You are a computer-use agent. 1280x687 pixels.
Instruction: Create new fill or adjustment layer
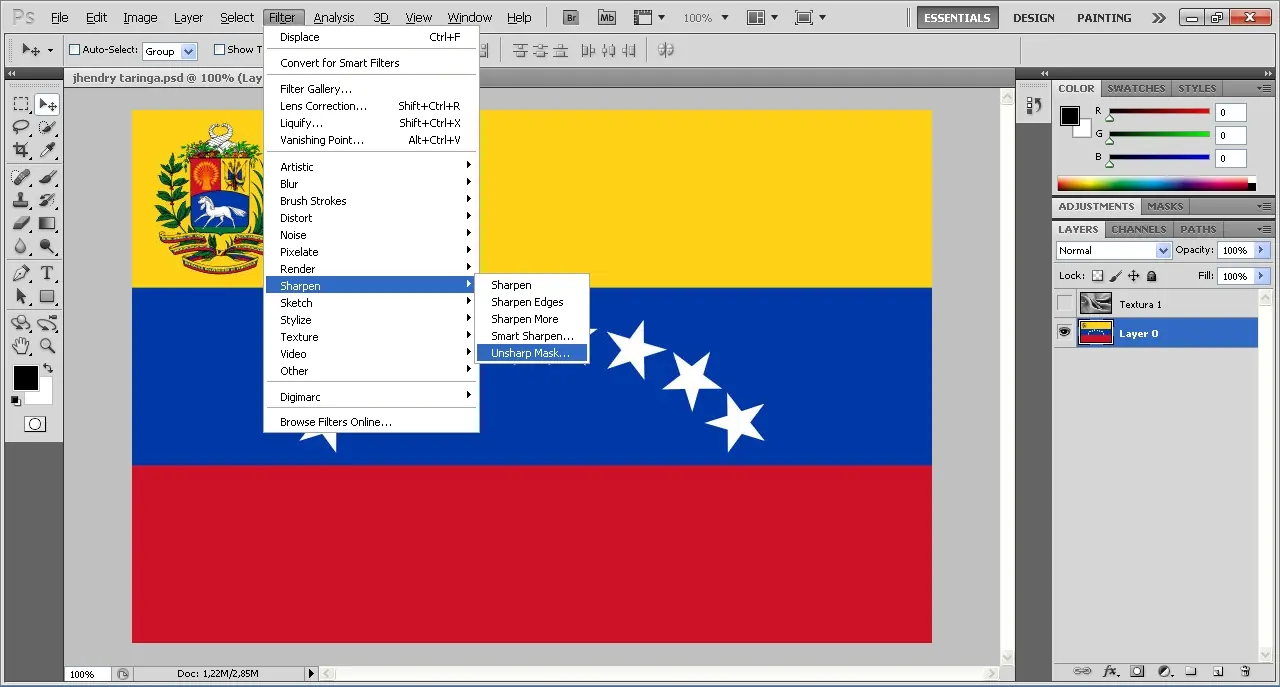(x=1164, y=671)
